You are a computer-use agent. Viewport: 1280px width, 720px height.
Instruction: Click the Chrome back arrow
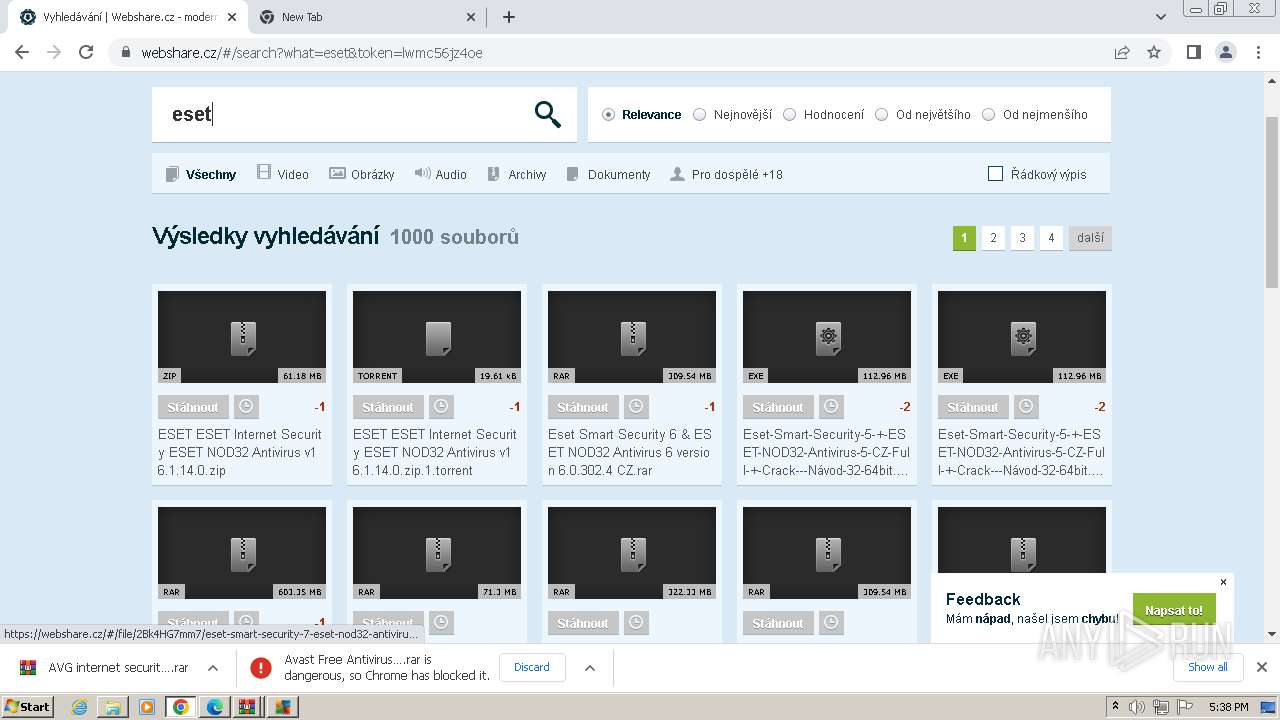[x=22, y=52]
